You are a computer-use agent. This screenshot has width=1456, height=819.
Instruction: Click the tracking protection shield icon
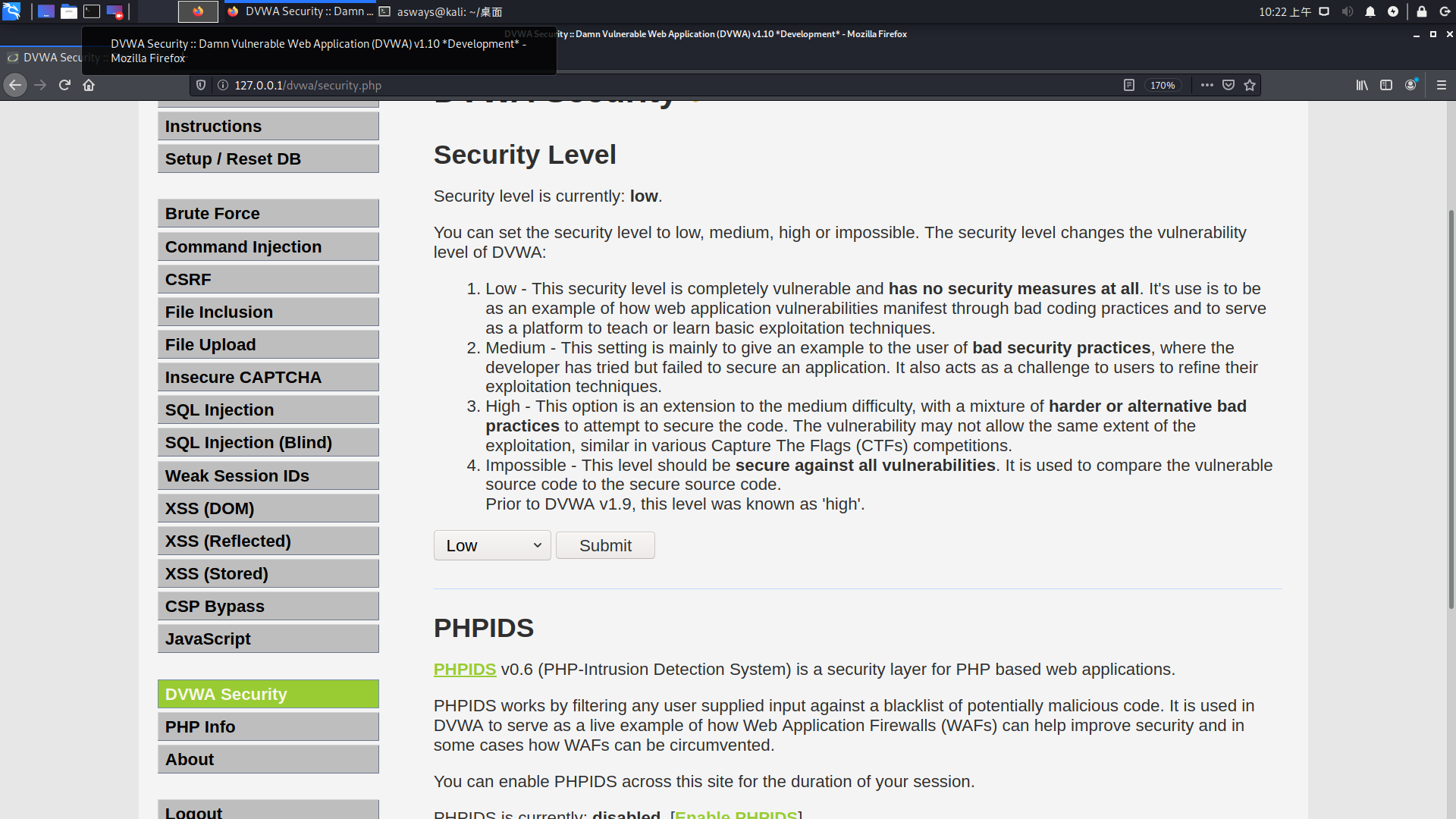pyautogui.click(x=201, y=85)
